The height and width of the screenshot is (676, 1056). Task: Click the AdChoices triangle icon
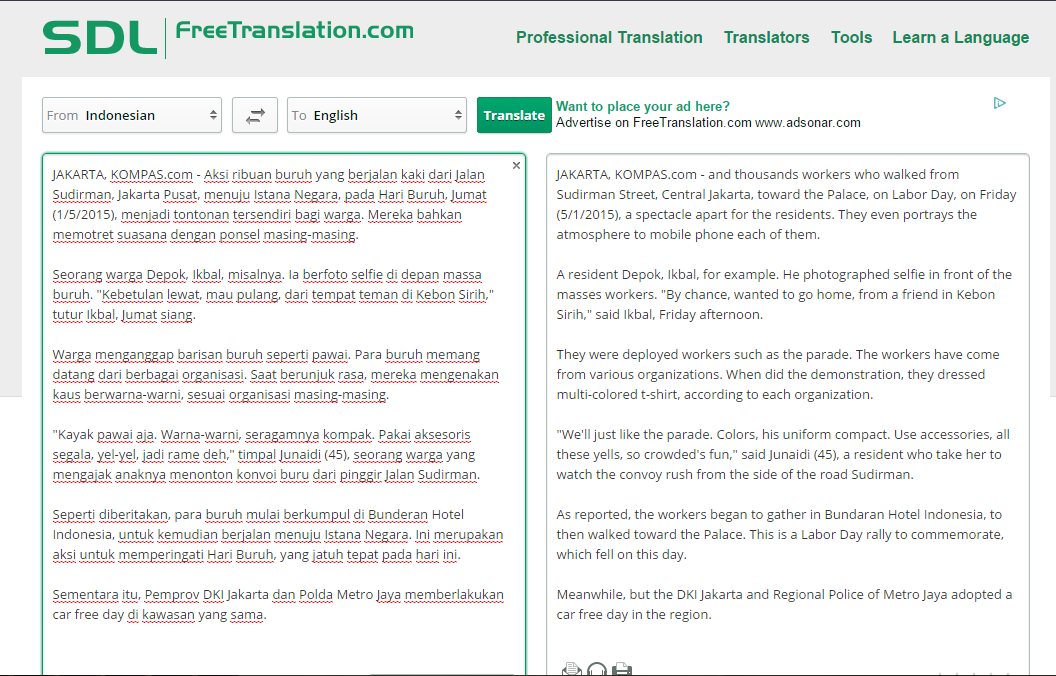click(x=999, y=103)
